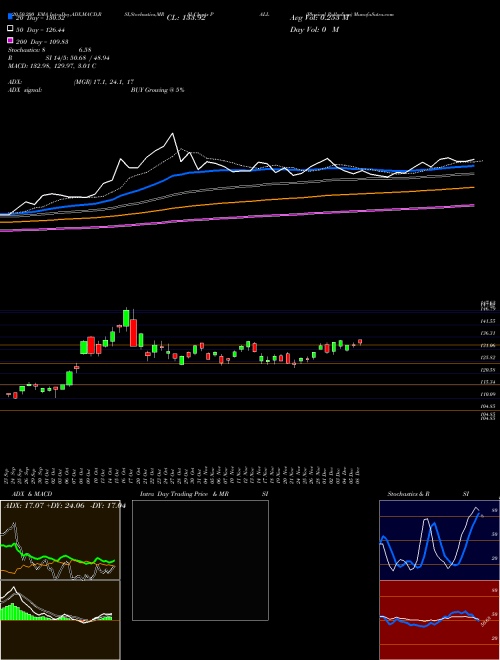Click the blue Stochastics chart panel
This screenshot has width=500, height=660.
[439, 540]
